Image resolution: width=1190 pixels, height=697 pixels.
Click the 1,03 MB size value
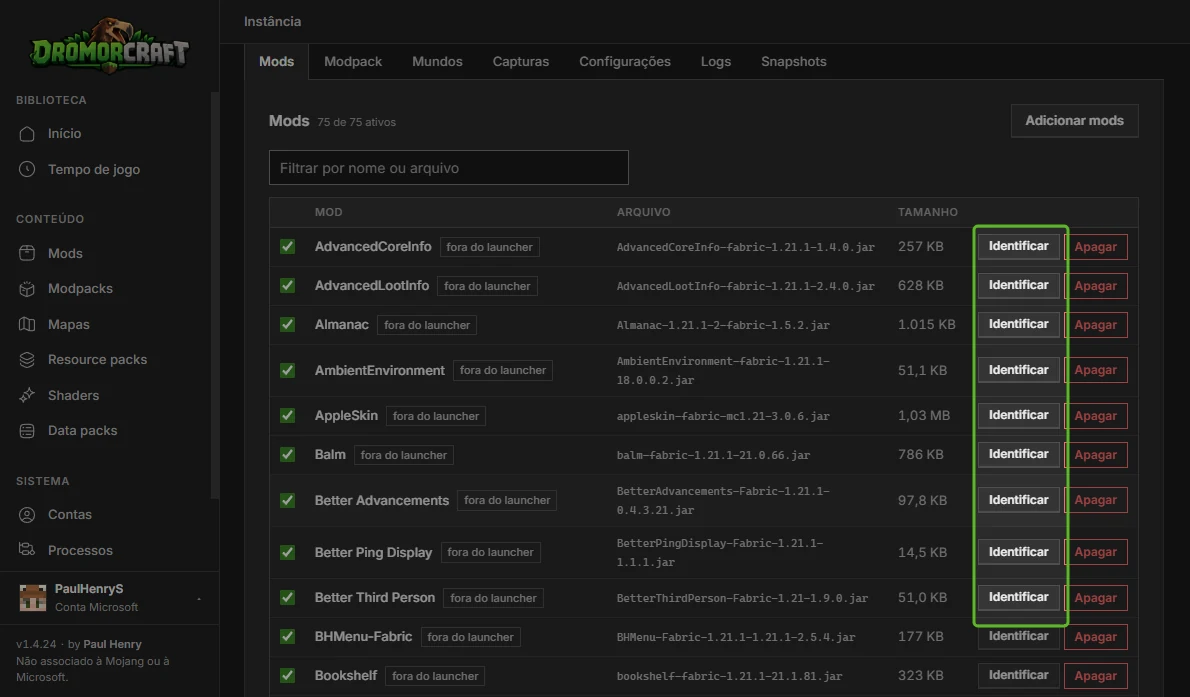924,416
